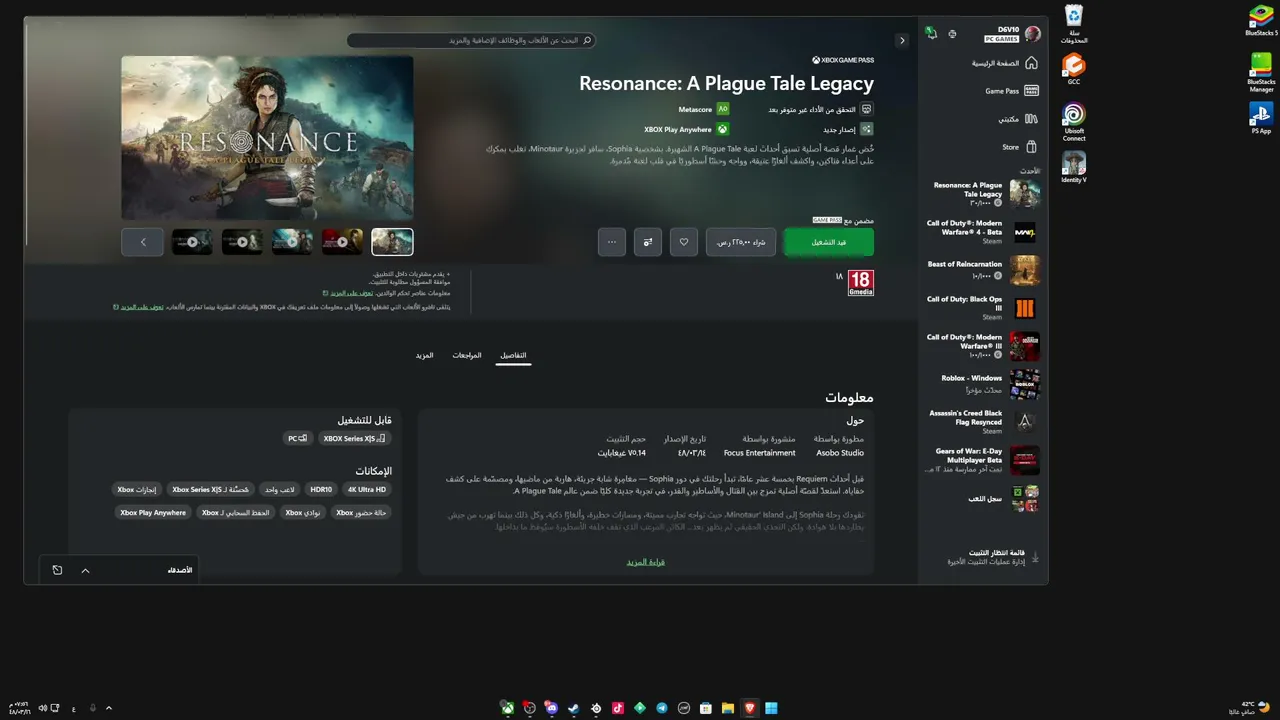
Task: Open the notifications bell in Xbox app
Action: [931, 33]
